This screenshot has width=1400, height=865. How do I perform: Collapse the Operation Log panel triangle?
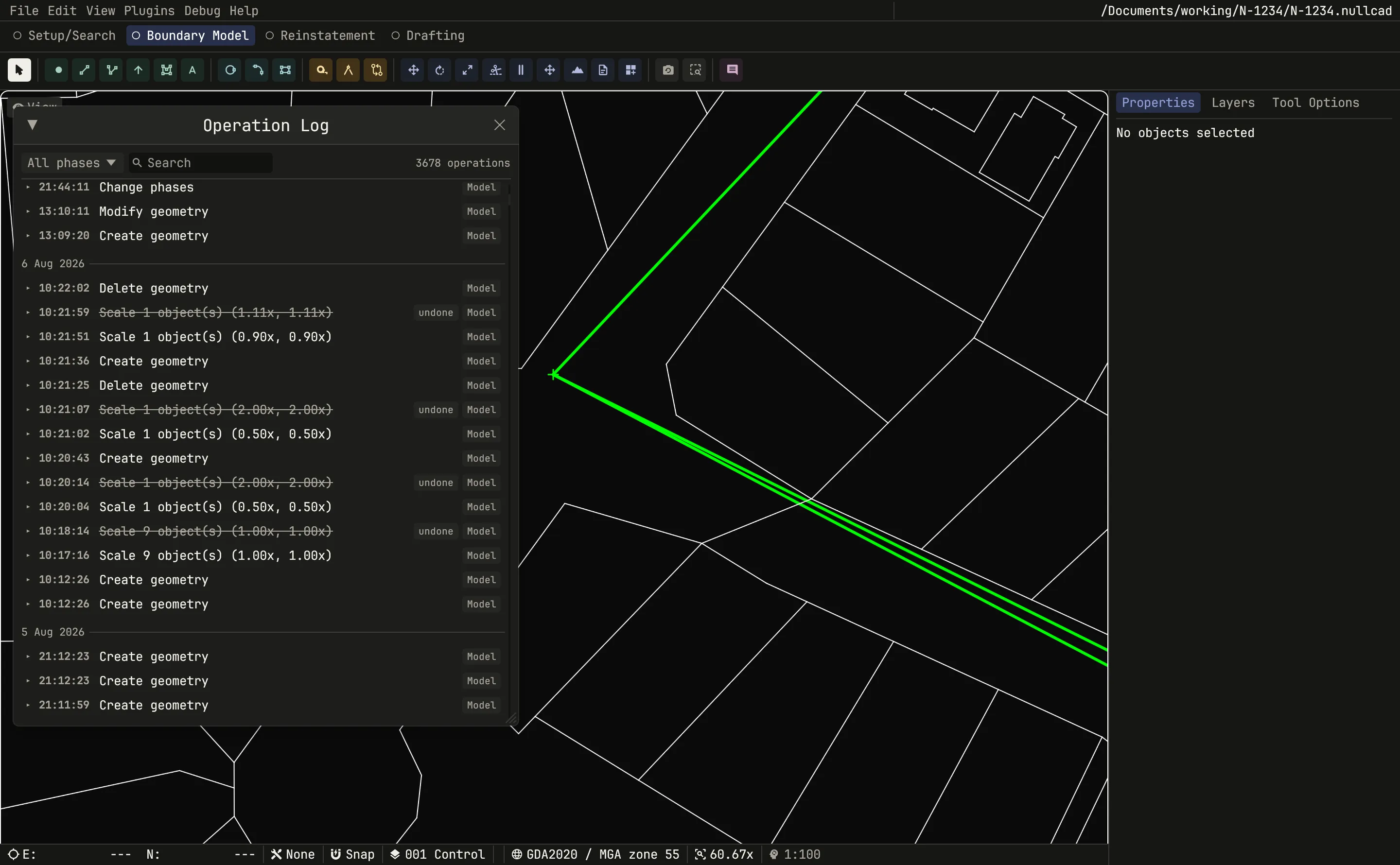pos(32,125)
